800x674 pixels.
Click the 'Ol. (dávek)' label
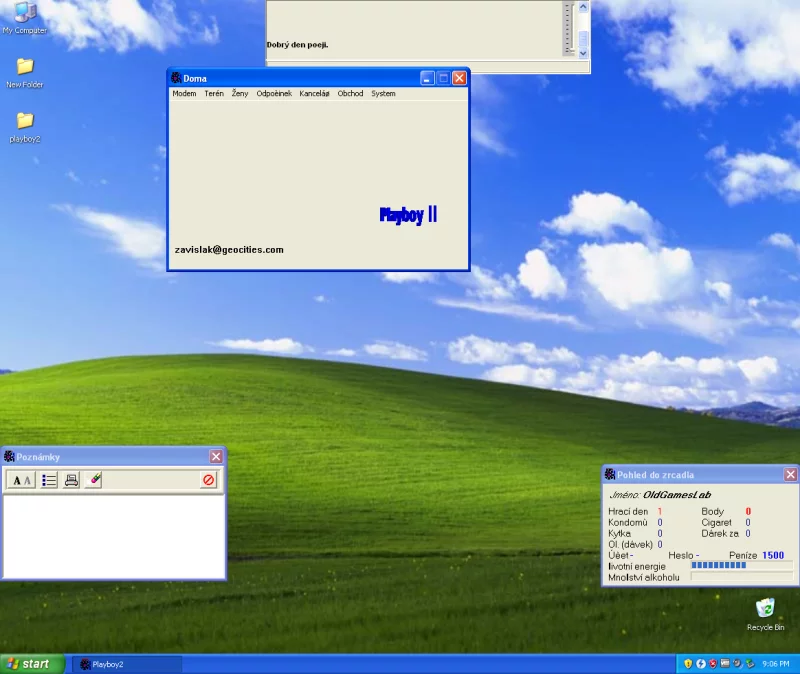point(630,544)
